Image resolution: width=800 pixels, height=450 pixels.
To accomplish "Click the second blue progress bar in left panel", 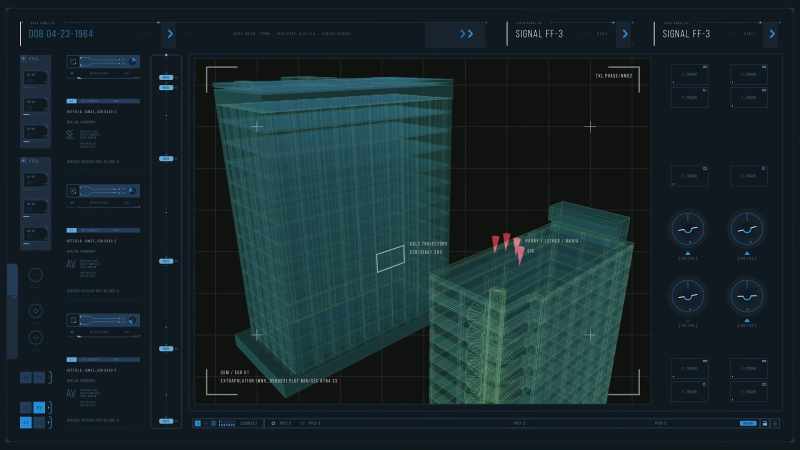I will point(104,231).
